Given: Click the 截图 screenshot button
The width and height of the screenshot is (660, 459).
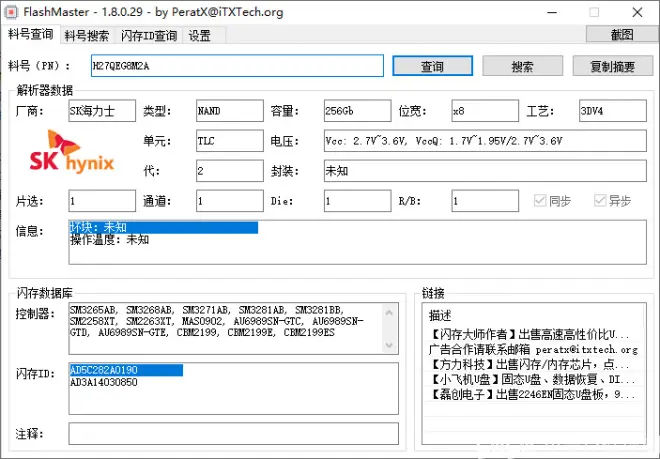Looking at the screenshot, I should [621, 34].
